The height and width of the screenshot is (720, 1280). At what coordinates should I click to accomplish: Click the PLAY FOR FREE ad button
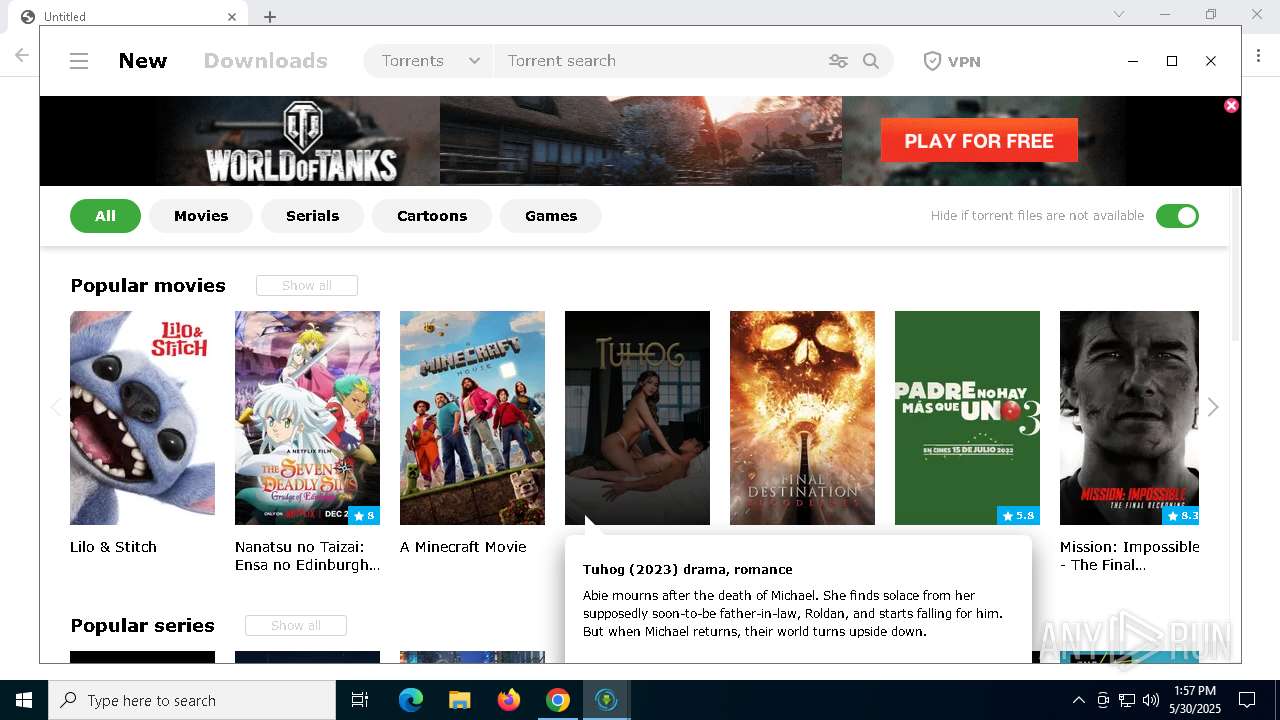point(979,141)
